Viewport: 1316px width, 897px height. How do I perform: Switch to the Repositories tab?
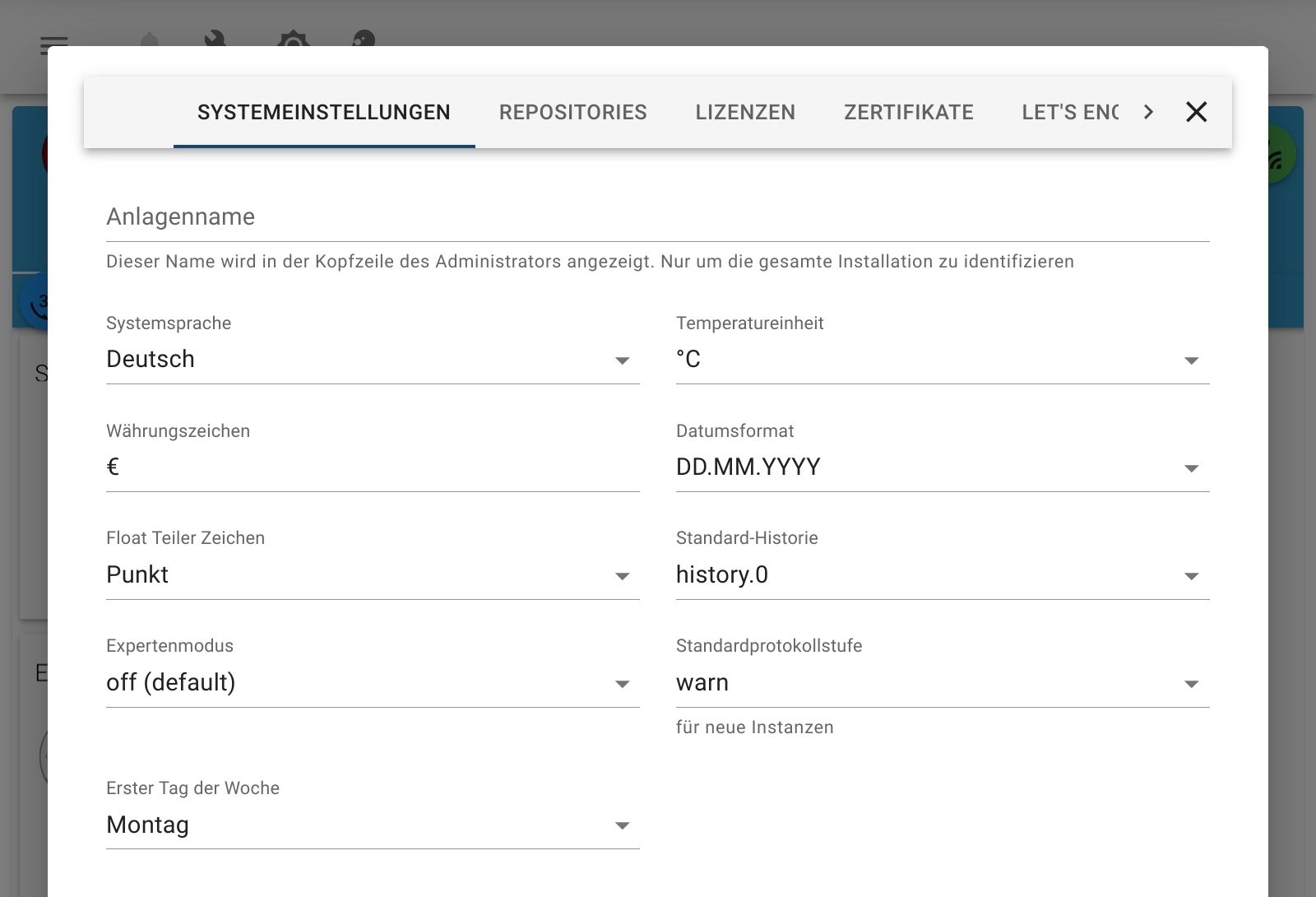pos(572,113)
